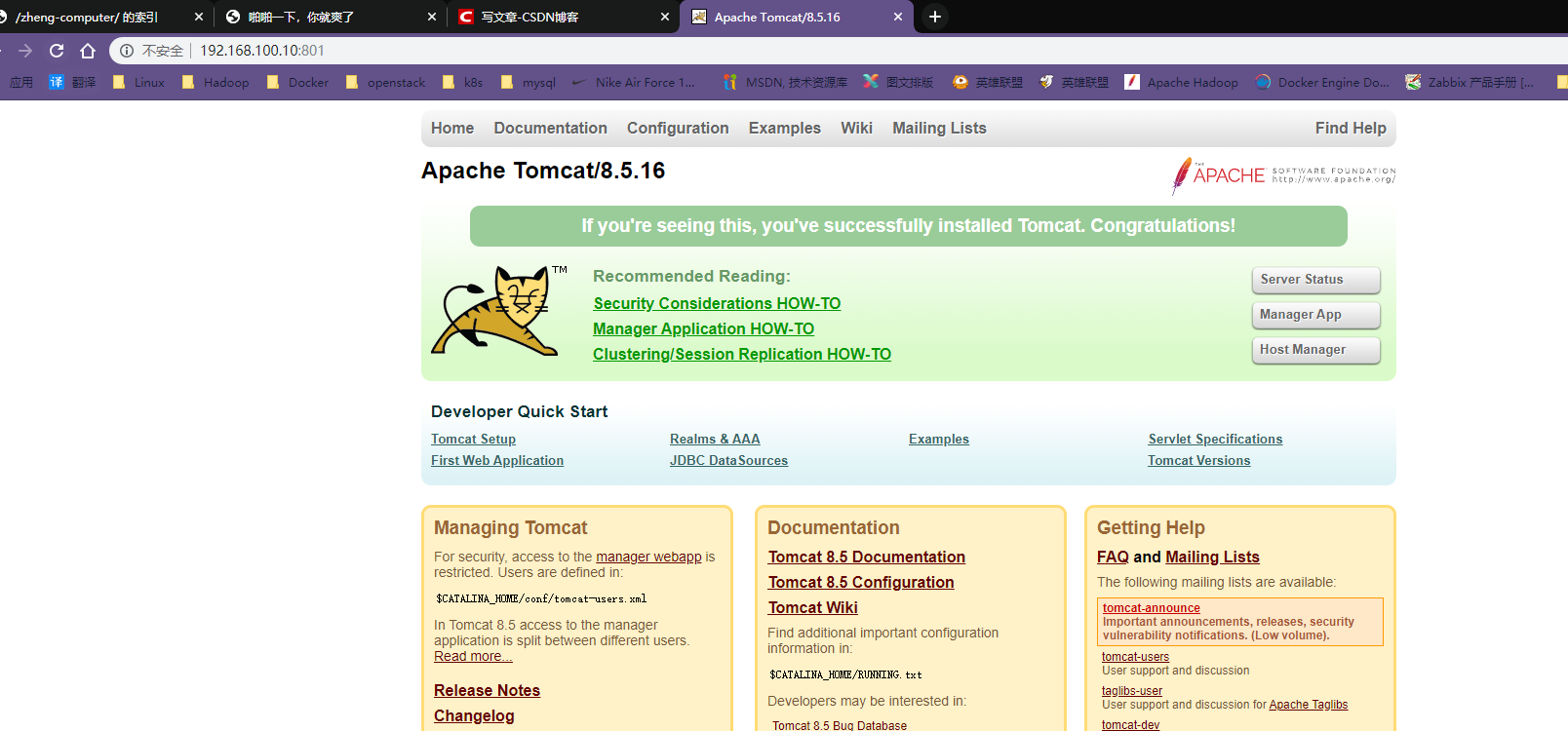This screenshot has height=731, width=1568.
Task: Open the k8s bookmark folder
Action: [462, 82]
